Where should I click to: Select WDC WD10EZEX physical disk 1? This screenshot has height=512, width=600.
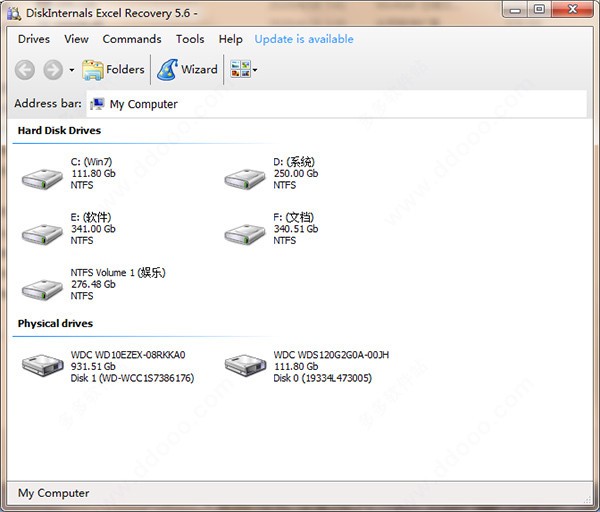point(42,365)
